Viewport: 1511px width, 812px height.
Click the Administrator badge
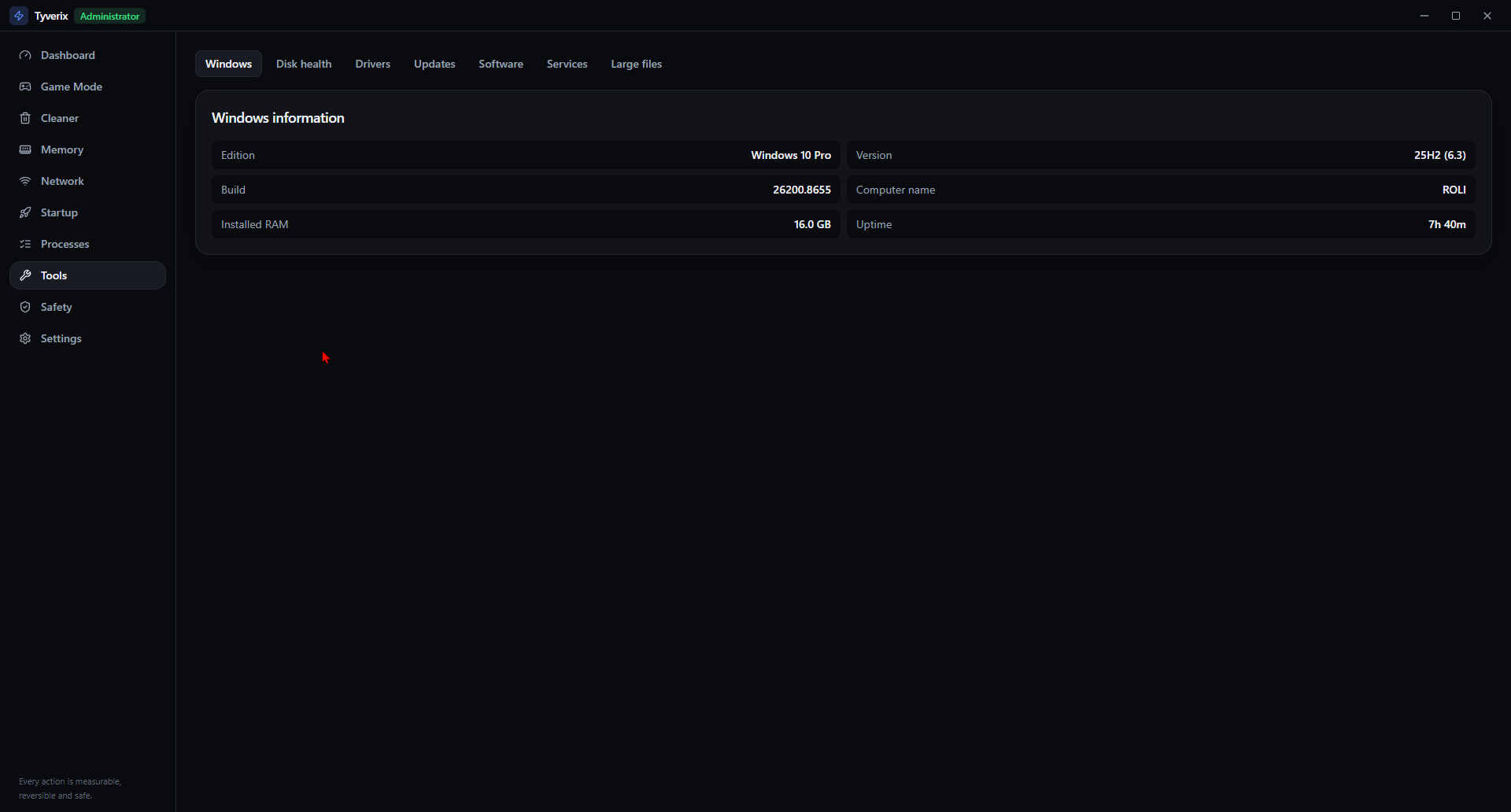pyautogui.click(x=110, y=16)
